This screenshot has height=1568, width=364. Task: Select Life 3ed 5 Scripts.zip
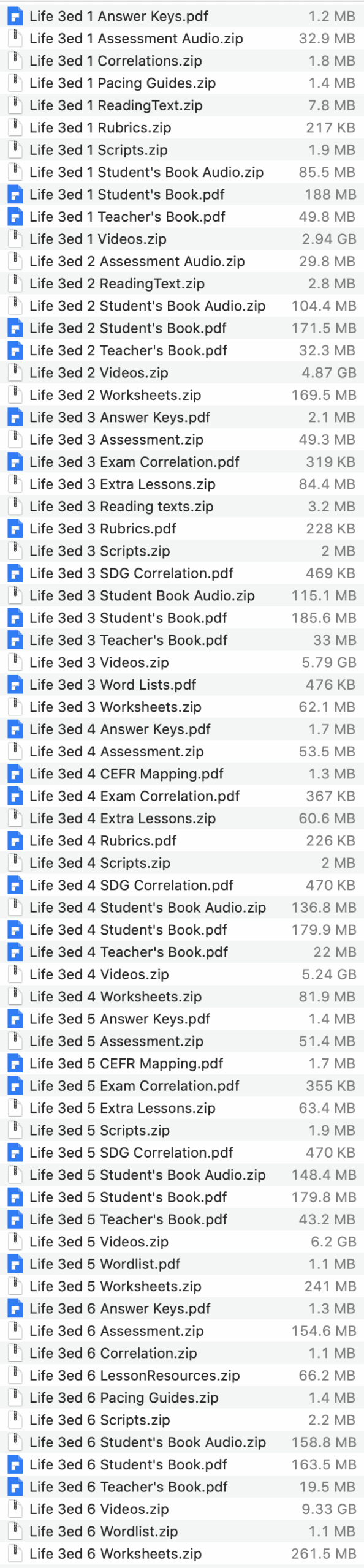coord(98,1130)
